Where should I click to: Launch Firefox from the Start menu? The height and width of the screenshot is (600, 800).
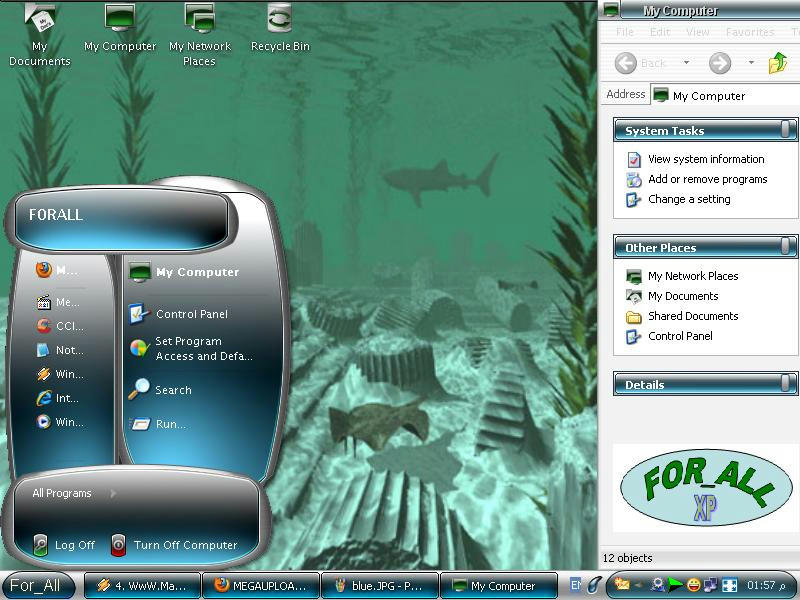point(57,270)
